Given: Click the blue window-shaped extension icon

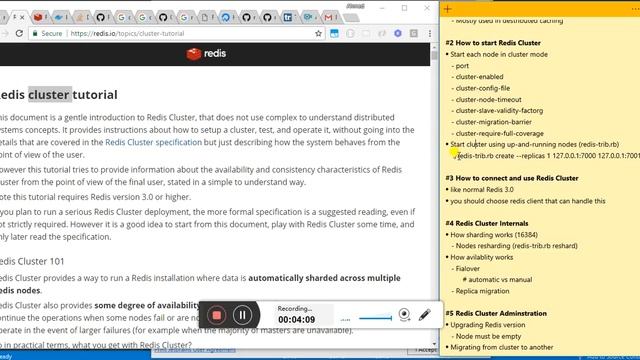Looking at the screenshot, I should pos(334,33).
